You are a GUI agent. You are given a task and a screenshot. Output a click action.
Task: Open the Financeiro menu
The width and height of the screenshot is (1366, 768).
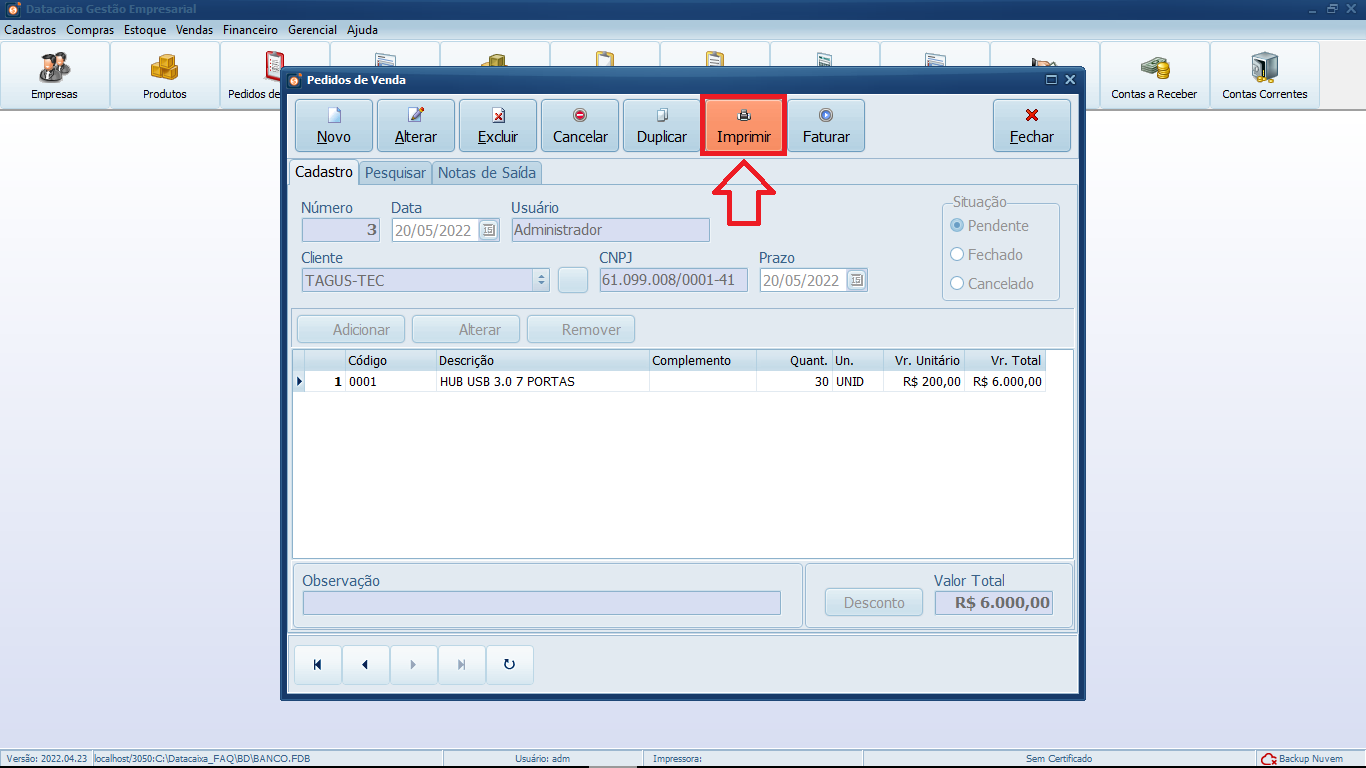[x=250, y=30]
